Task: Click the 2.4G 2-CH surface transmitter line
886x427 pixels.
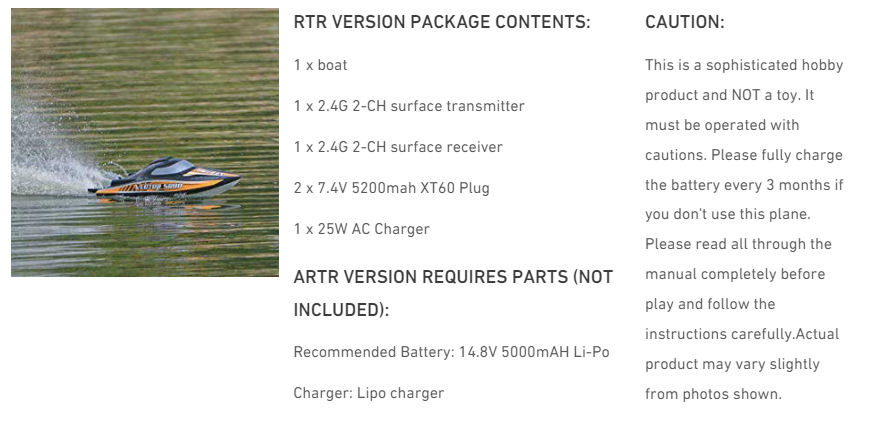Action: (409, 106)
